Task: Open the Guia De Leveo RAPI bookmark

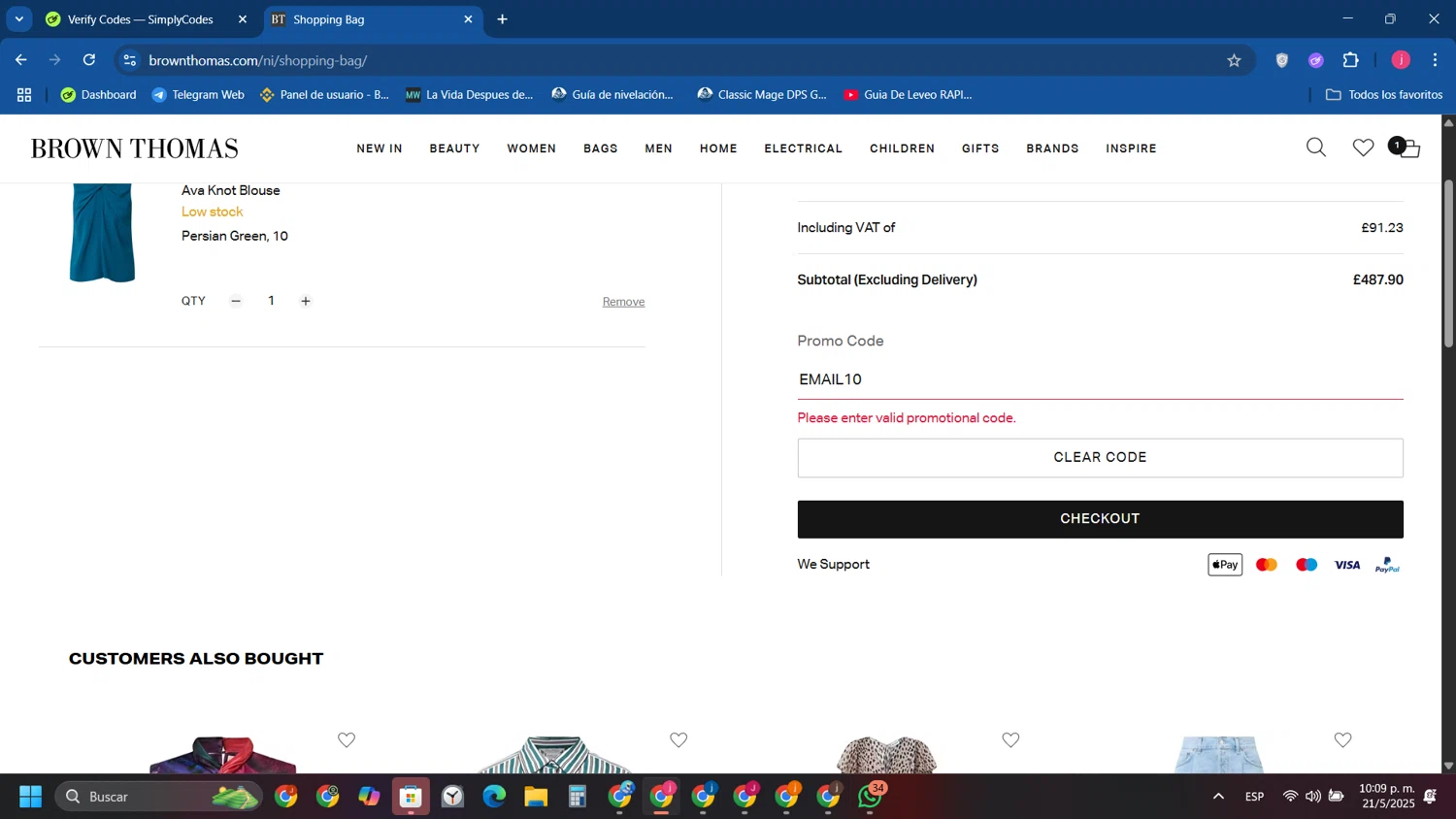Action: point(908,95)
